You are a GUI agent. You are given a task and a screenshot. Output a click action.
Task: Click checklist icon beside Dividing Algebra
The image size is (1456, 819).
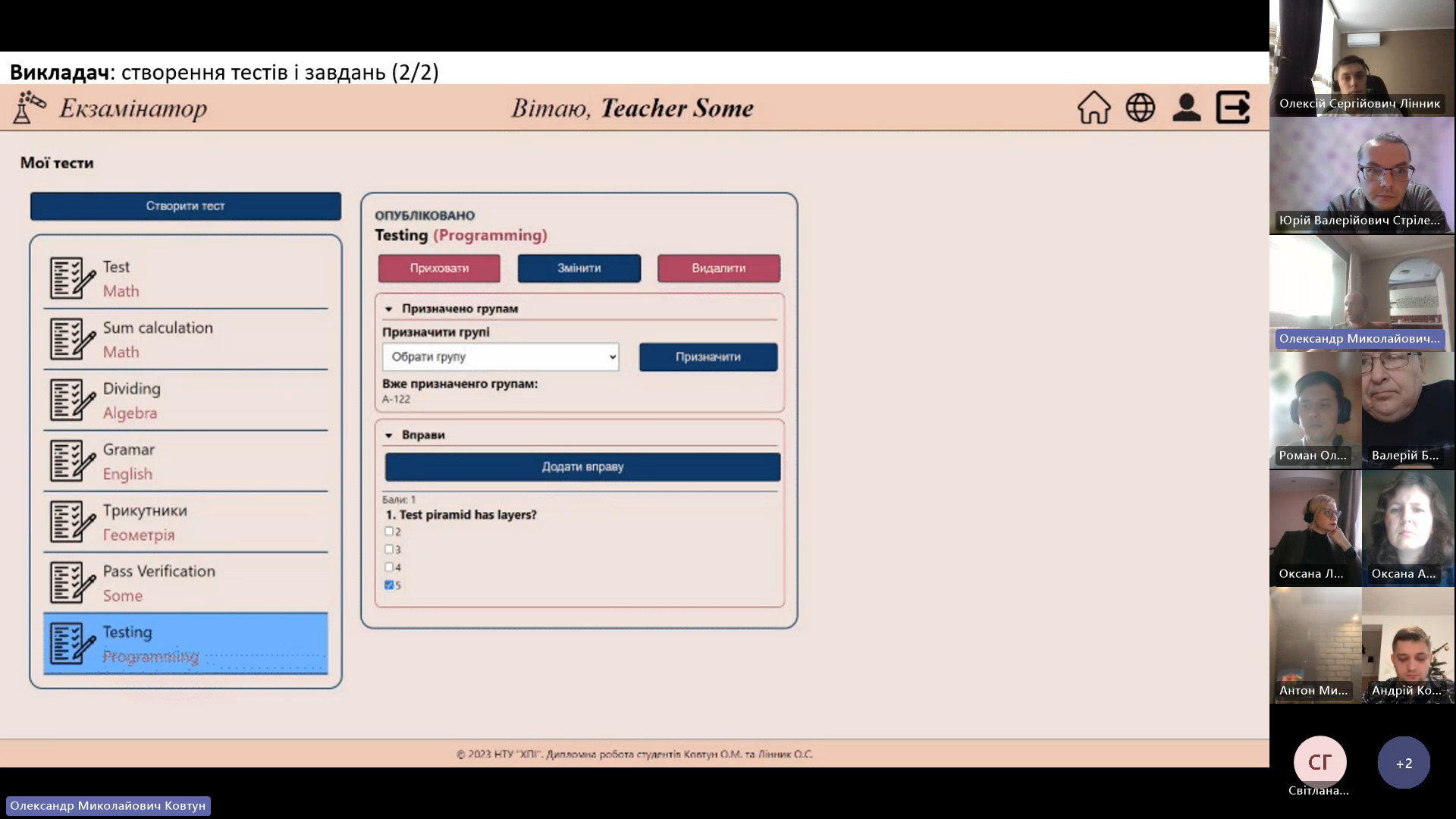coord(72,400)
